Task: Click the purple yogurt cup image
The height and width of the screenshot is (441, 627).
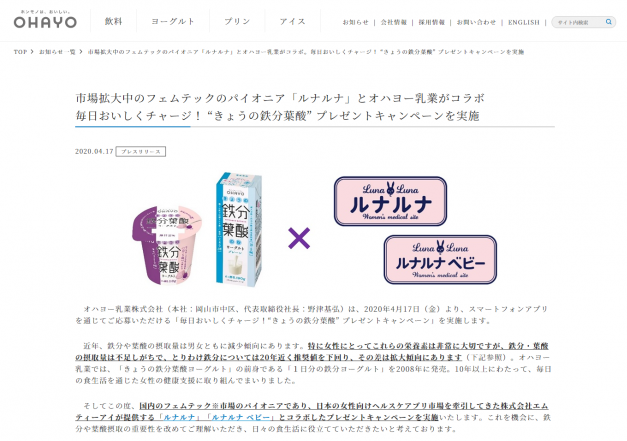Action: (x=167, y=245)
